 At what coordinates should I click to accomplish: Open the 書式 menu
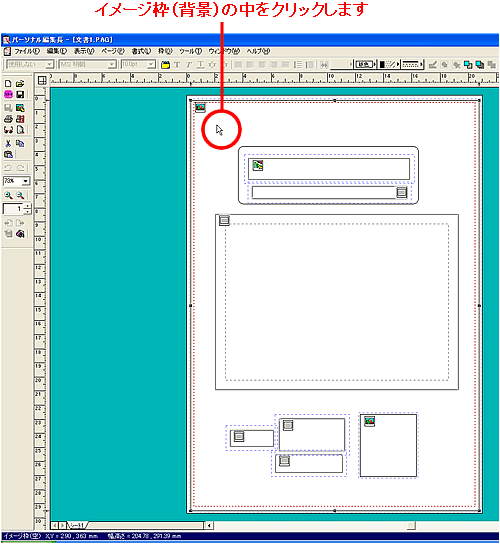coord(141,51)
